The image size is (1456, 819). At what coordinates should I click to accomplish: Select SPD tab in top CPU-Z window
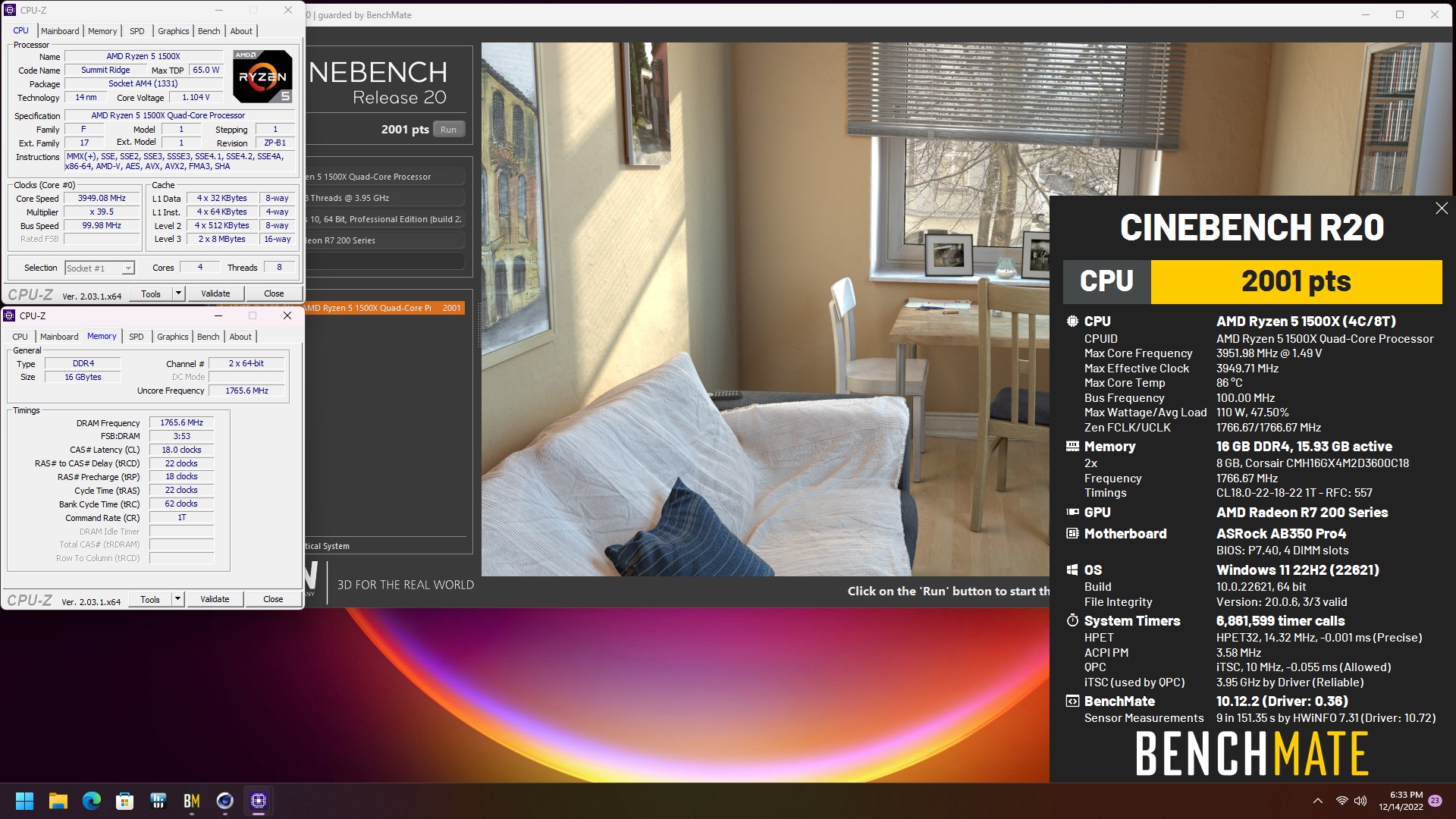tap(137, 31)
